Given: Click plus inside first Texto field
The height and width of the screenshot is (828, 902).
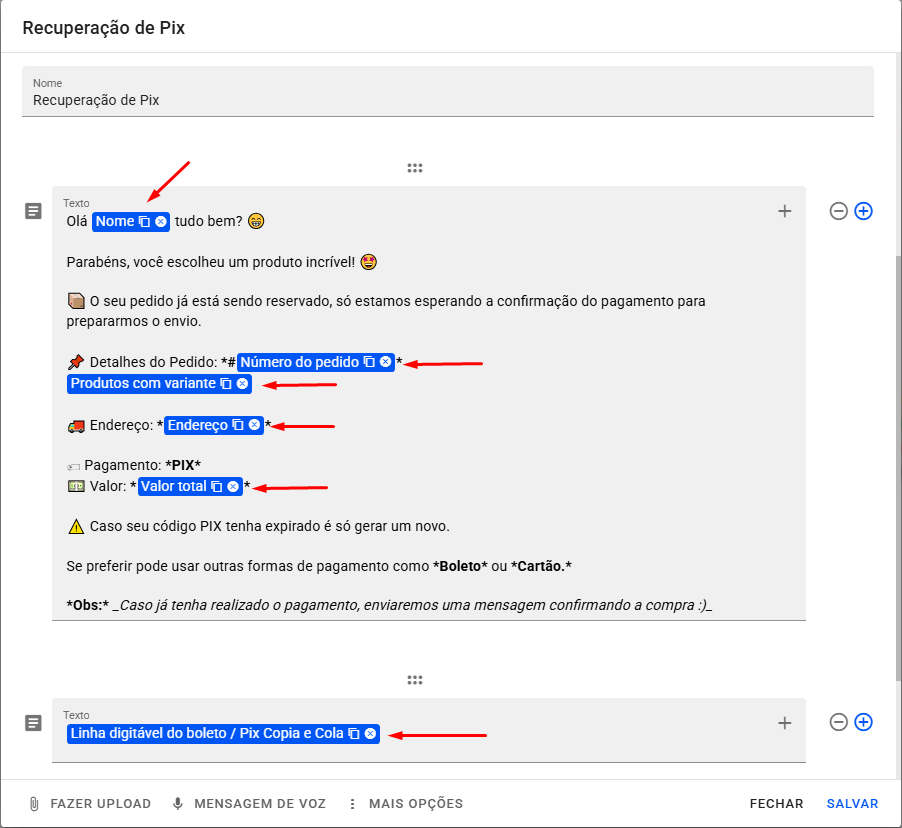Looking at the screenshot, I should click(x=785, y=211).
